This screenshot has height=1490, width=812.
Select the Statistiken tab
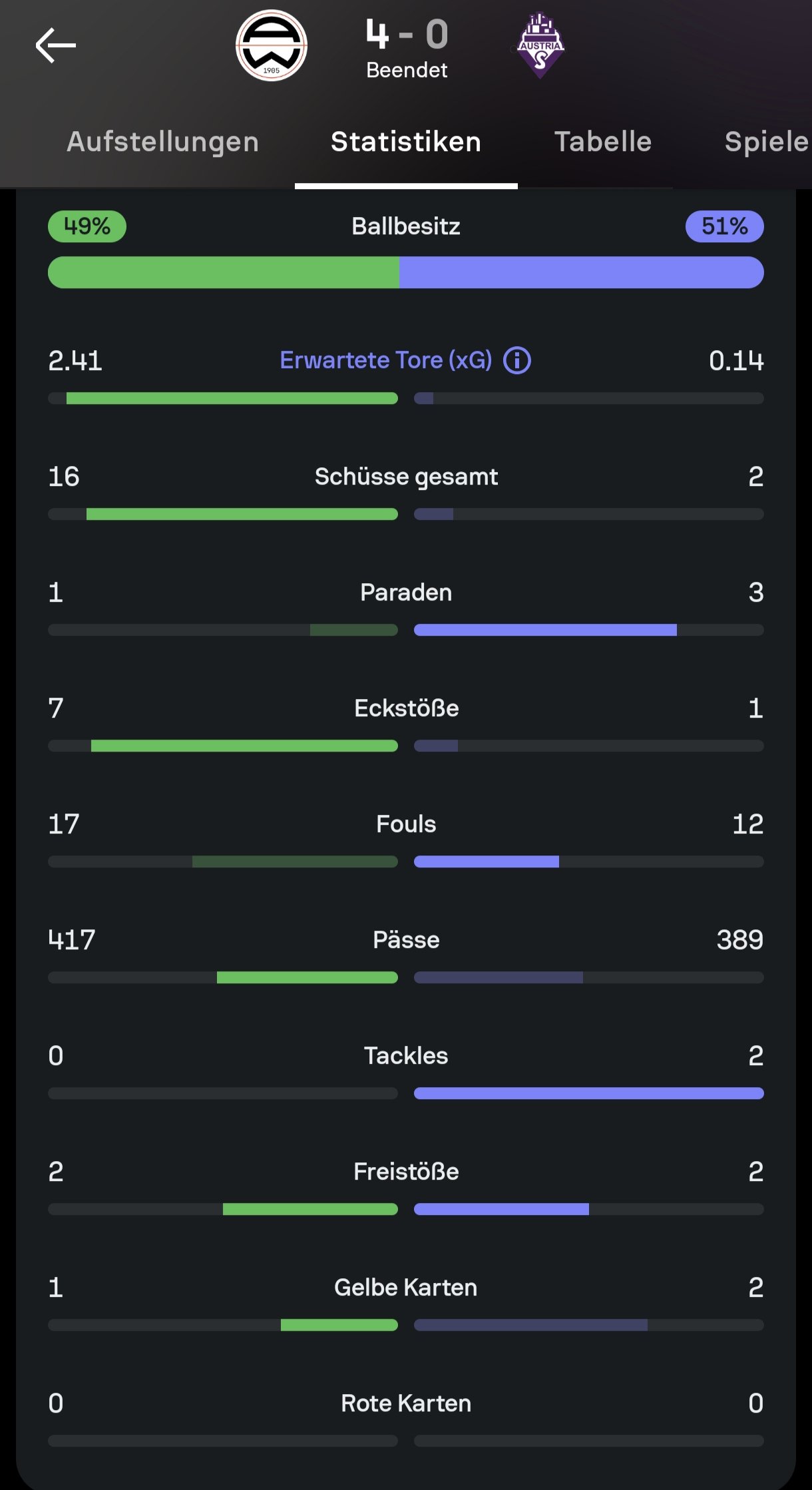(406, 142)
